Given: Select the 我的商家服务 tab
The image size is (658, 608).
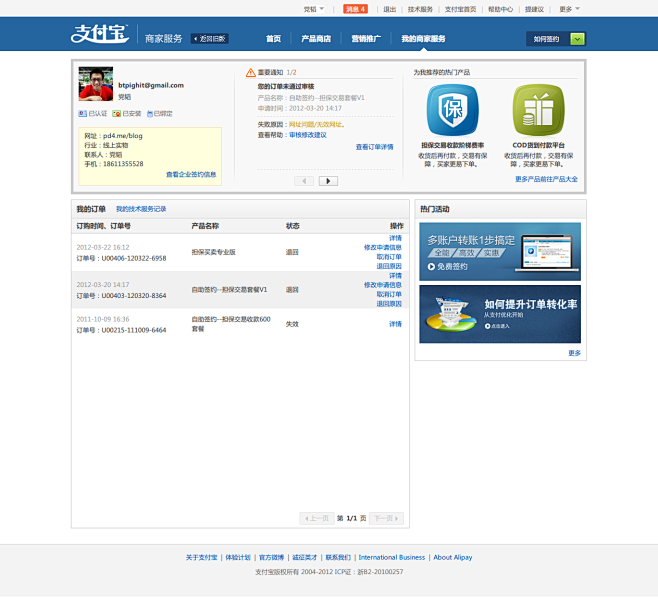Looking at the screenshot, I should point(423,39).
